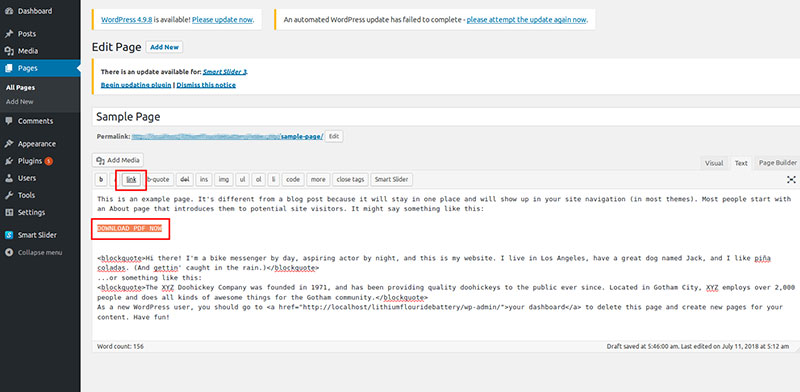
Task: Open Add New under Pages menu
Action: [19, 102]
